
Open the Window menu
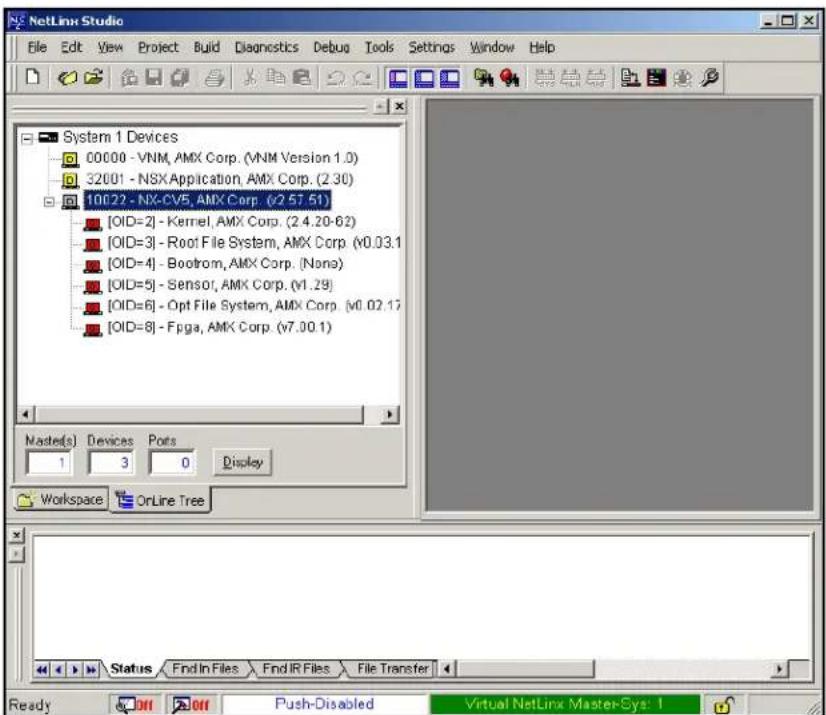pyautogui.click(x=492, y=47)
